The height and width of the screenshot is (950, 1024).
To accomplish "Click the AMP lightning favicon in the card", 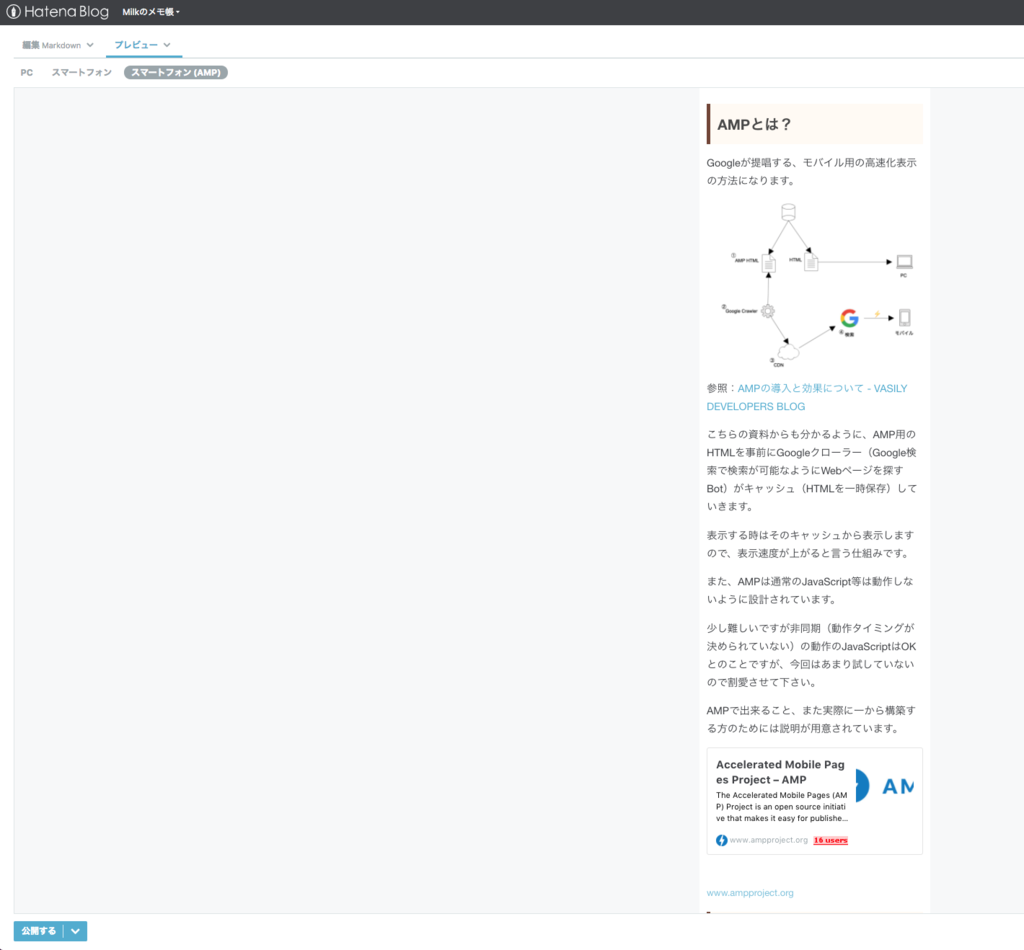I will (x=721, y=840).
